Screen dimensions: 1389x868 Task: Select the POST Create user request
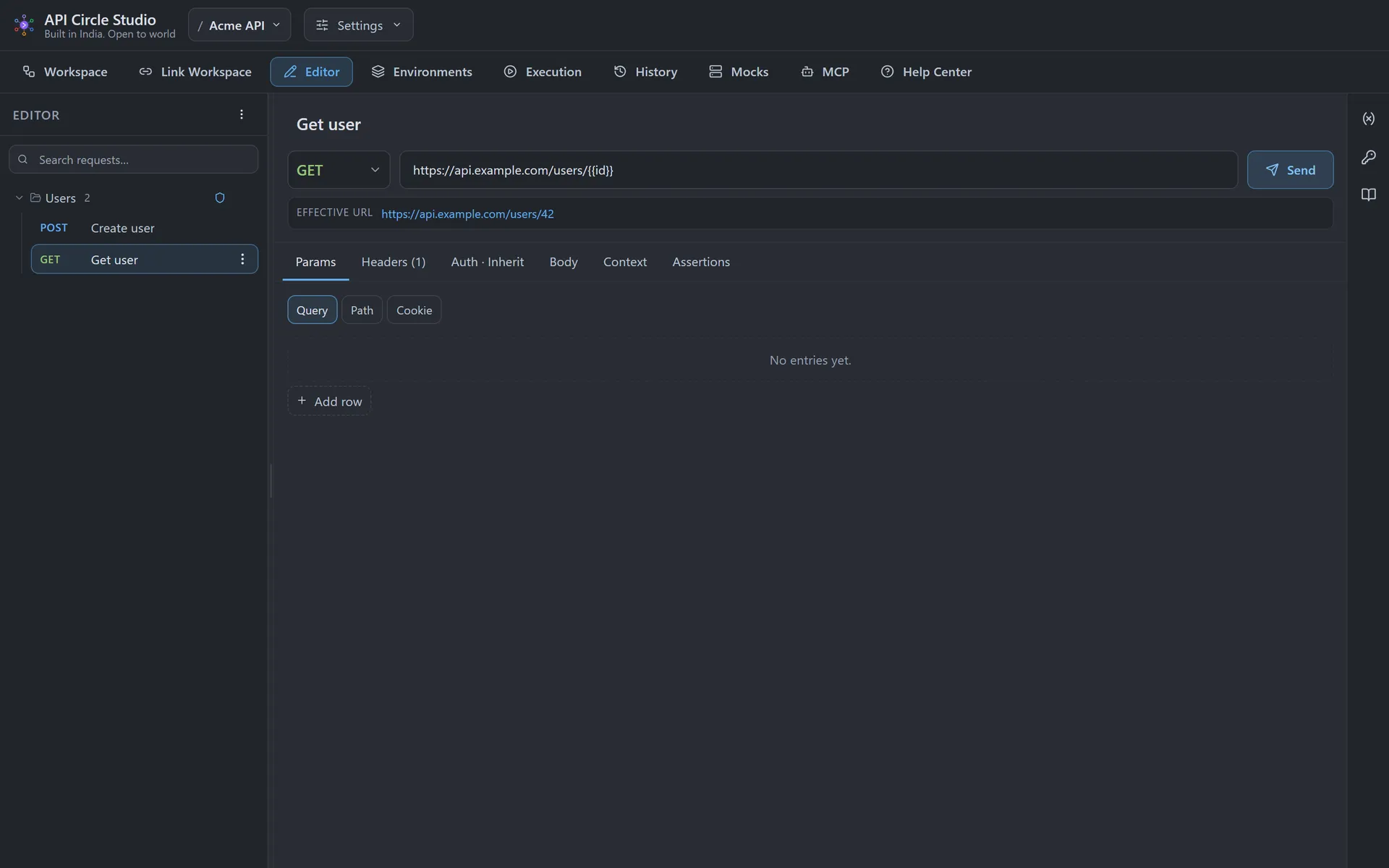pyautogui.click(x=144, y=228)
